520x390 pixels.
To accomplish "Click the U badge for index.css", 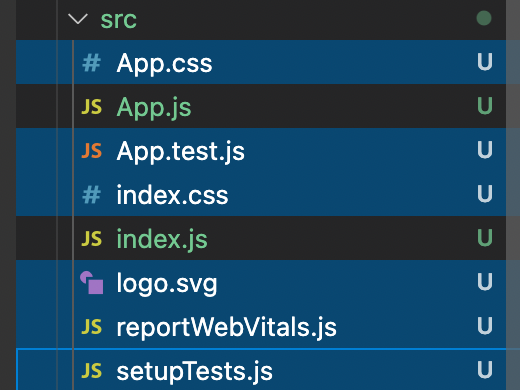I will point(485,194).
